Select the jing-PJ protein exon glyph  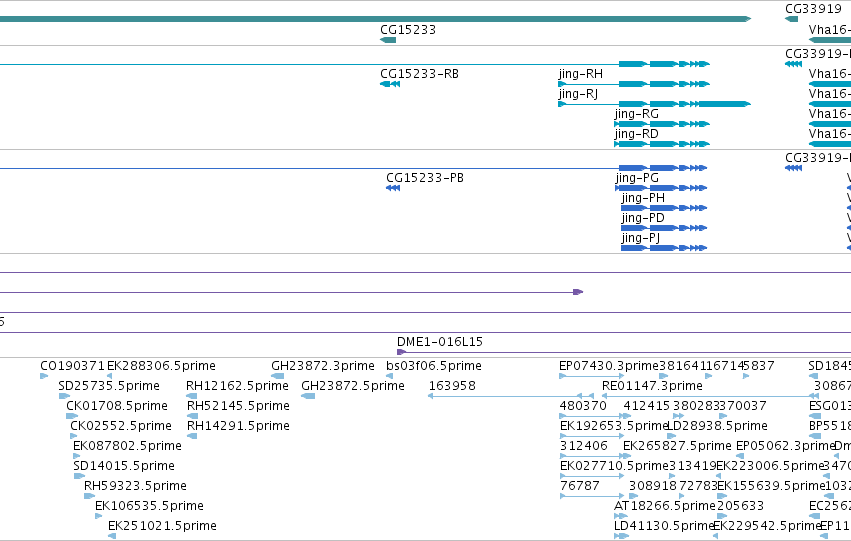click(664, 248)
